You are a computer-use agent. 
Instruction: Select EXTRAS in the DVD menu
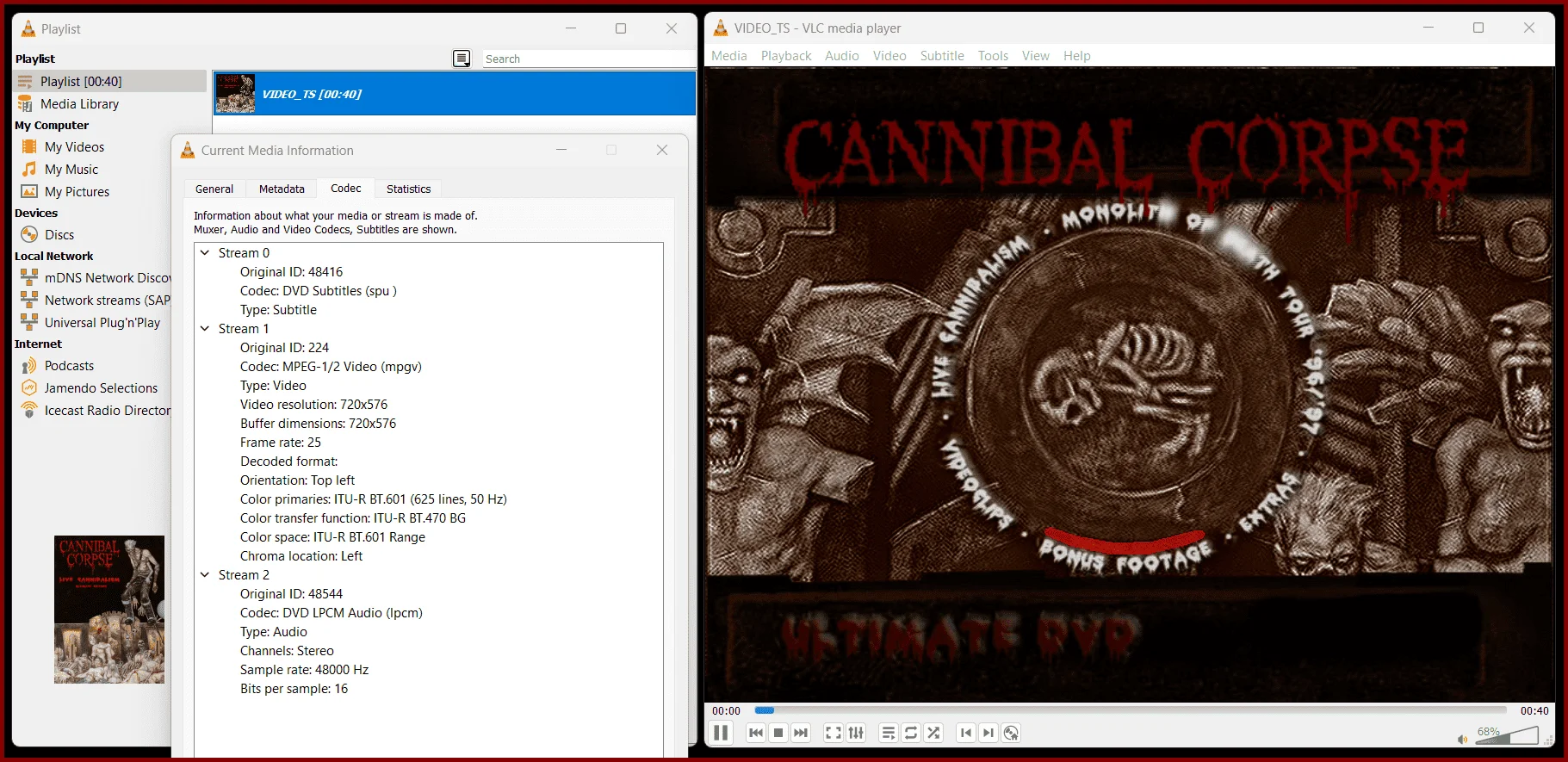(1269, 502)
